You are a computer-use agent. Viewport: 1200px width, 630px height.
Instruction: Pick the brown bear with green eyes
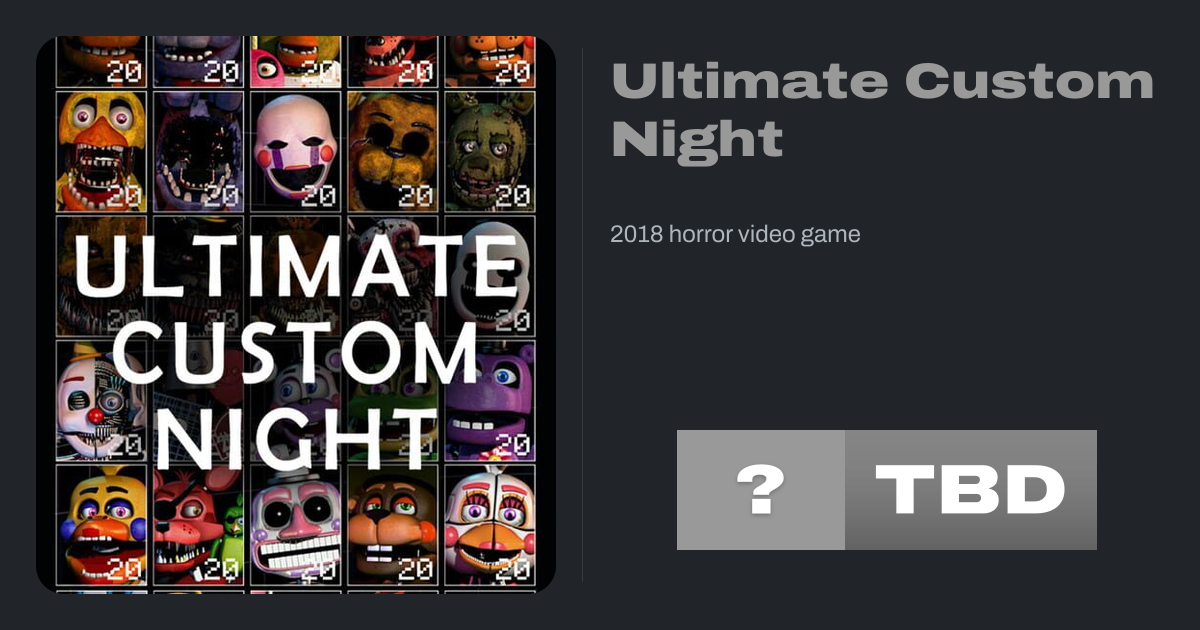coord(393,524)
